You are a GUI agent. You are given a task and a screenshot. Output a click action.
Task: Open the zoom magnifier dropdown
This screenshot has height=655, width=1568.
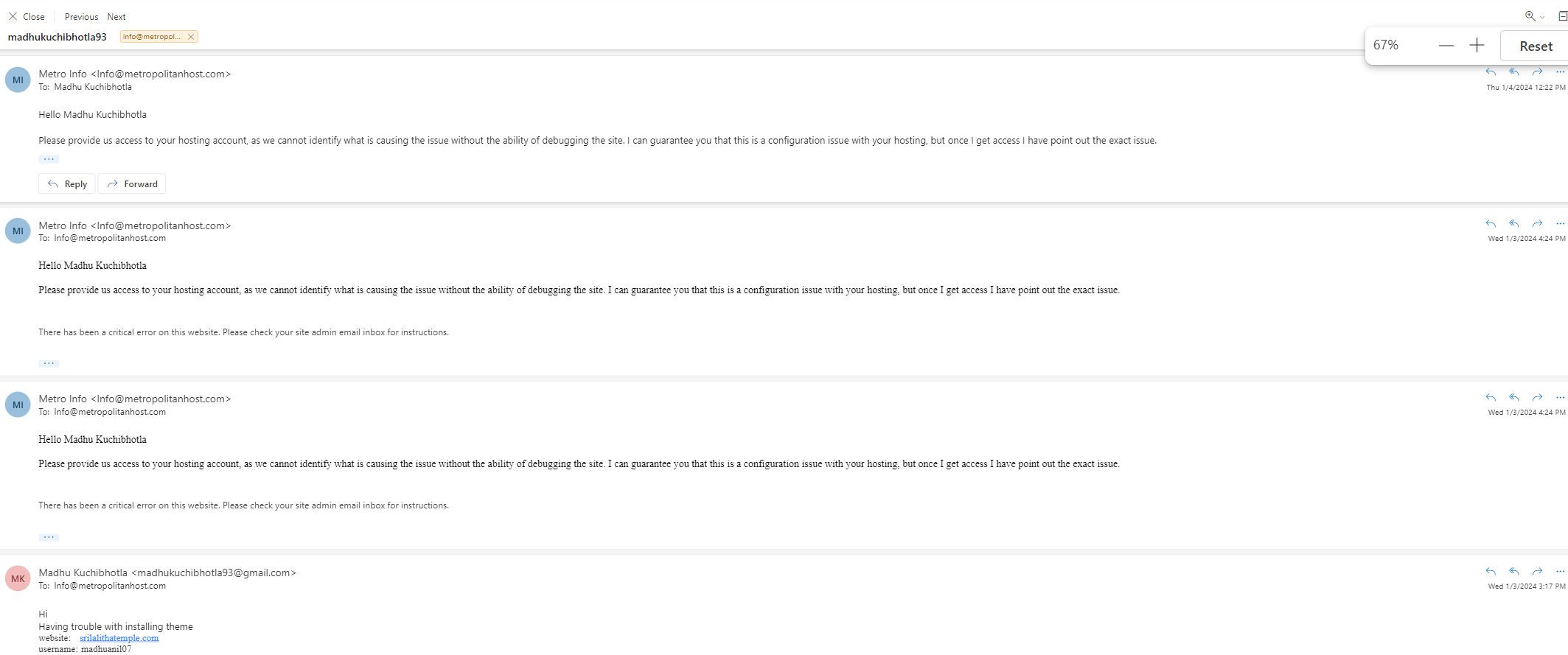tap(1535, 16)
